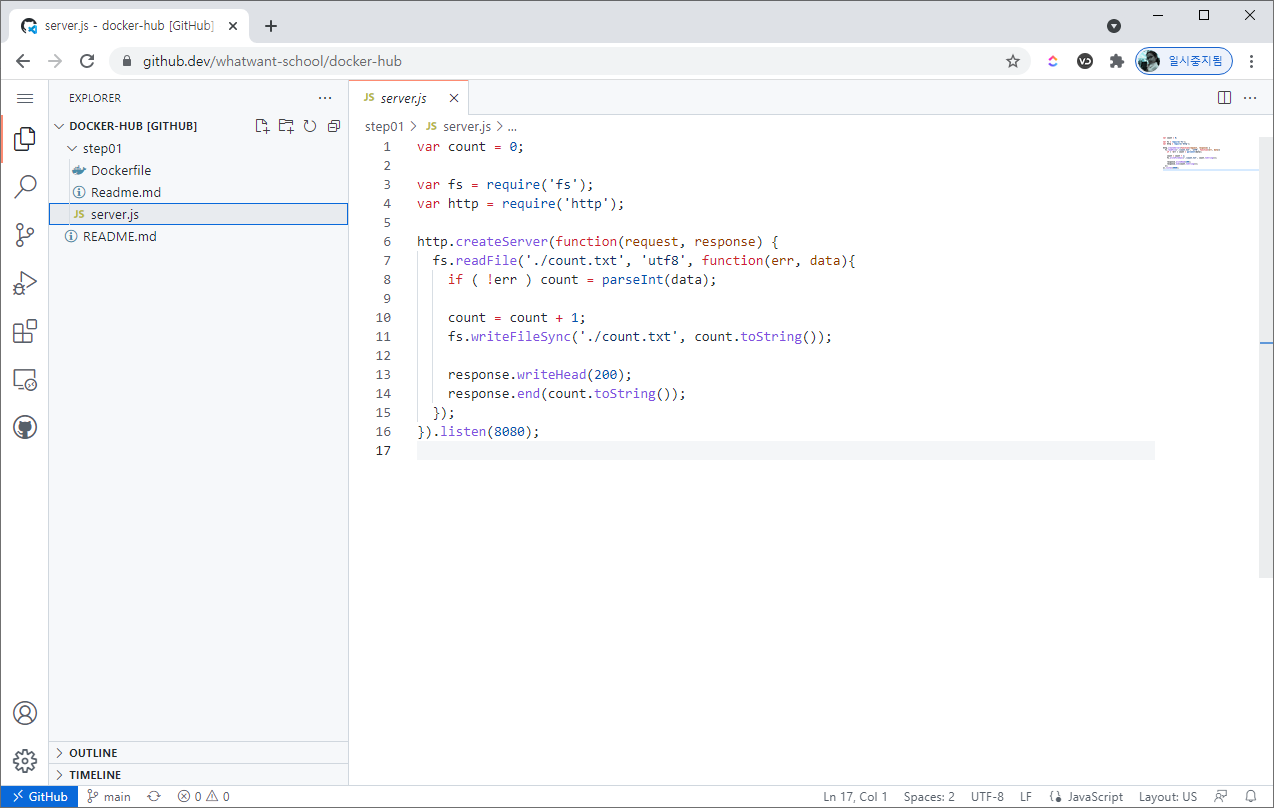
Task: Open the browser Extensions puzzle icon
Action: point(1117,61)
